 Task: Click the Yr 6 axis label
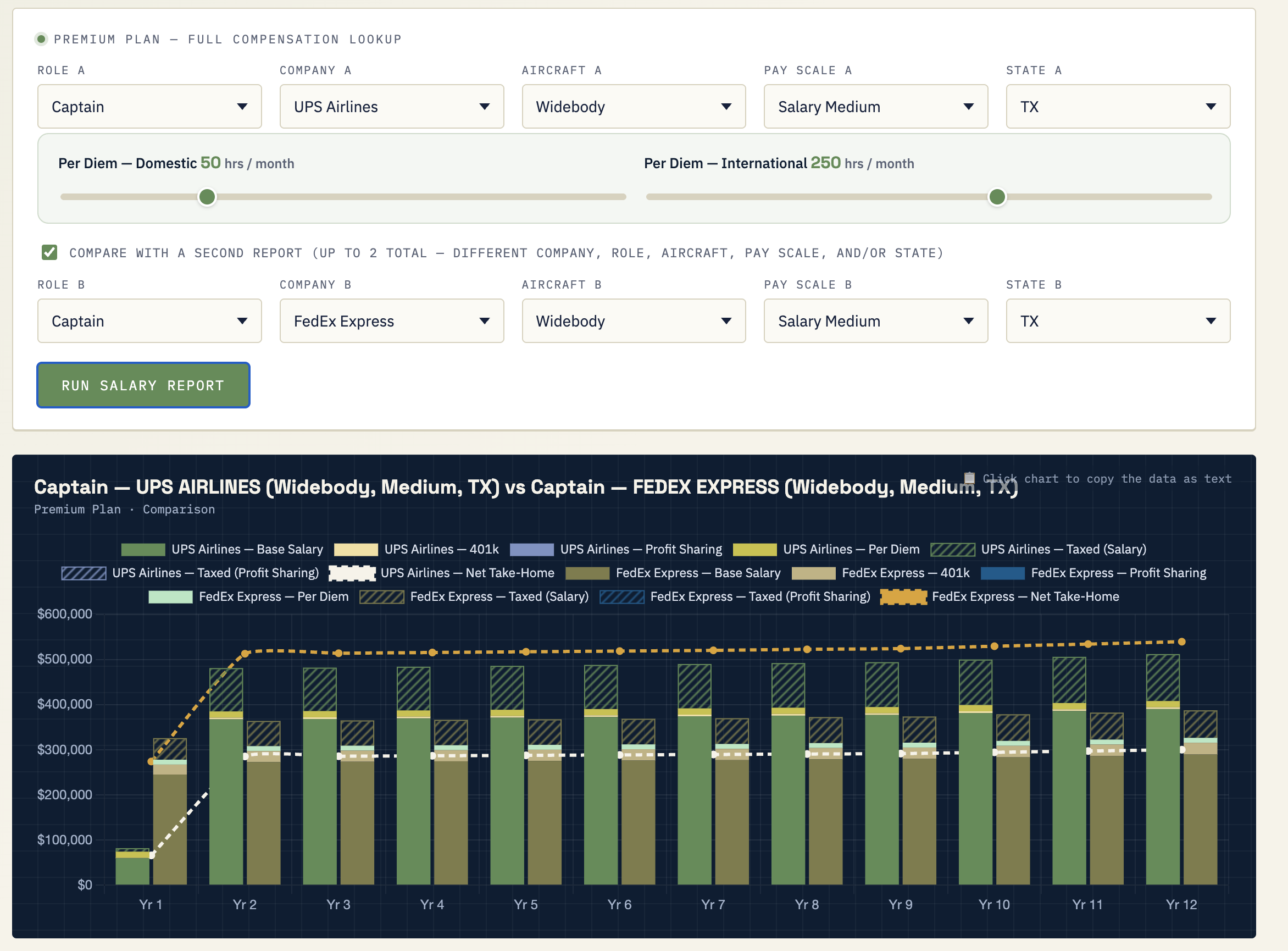(620, 904)
